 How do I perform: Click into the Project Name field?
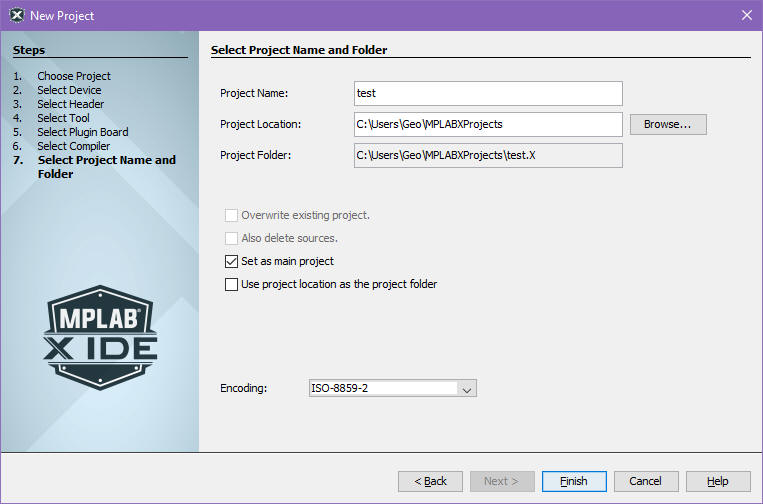coord(488,93)
